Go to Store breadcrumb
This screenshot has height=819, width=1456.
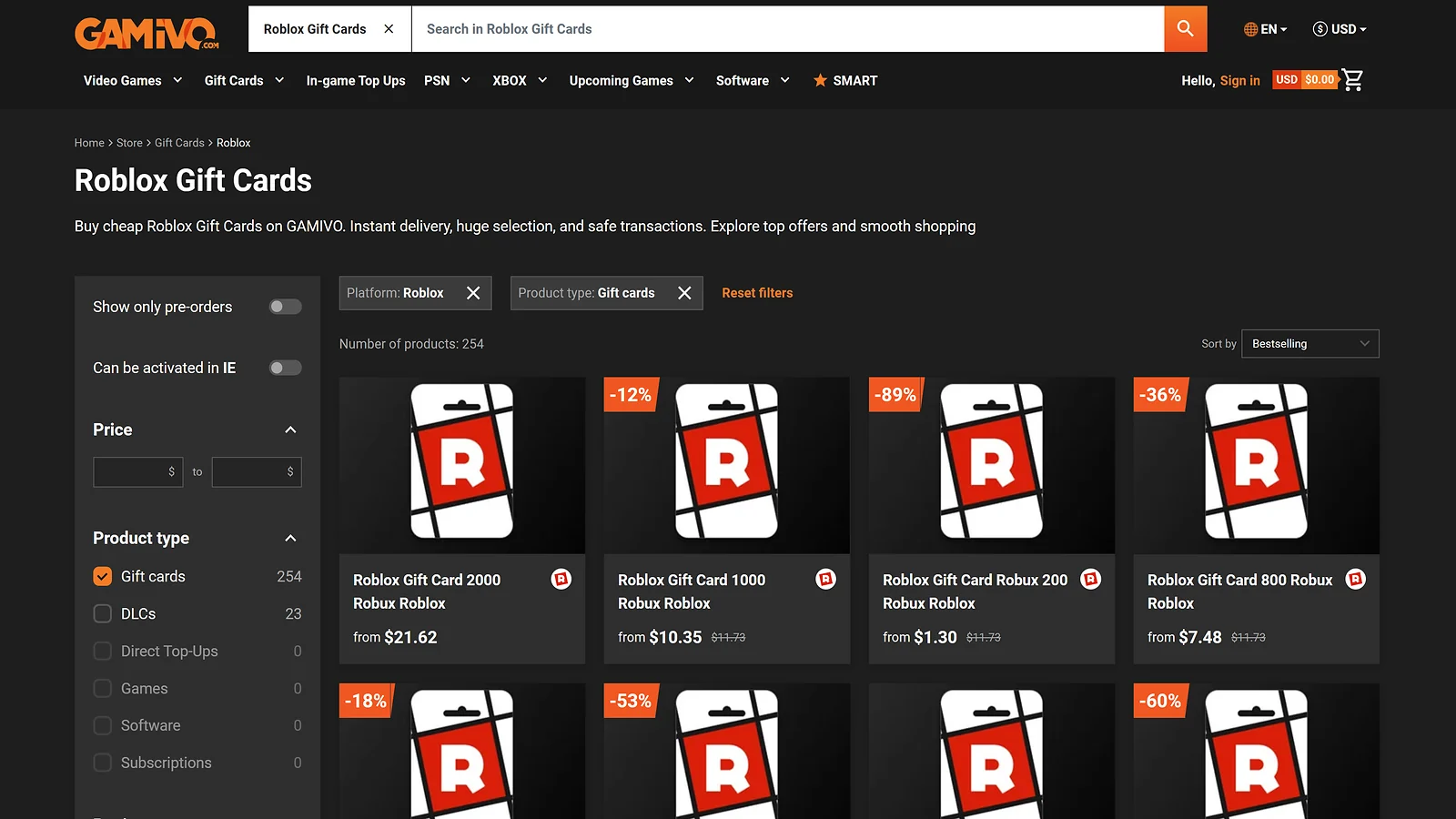129,143
